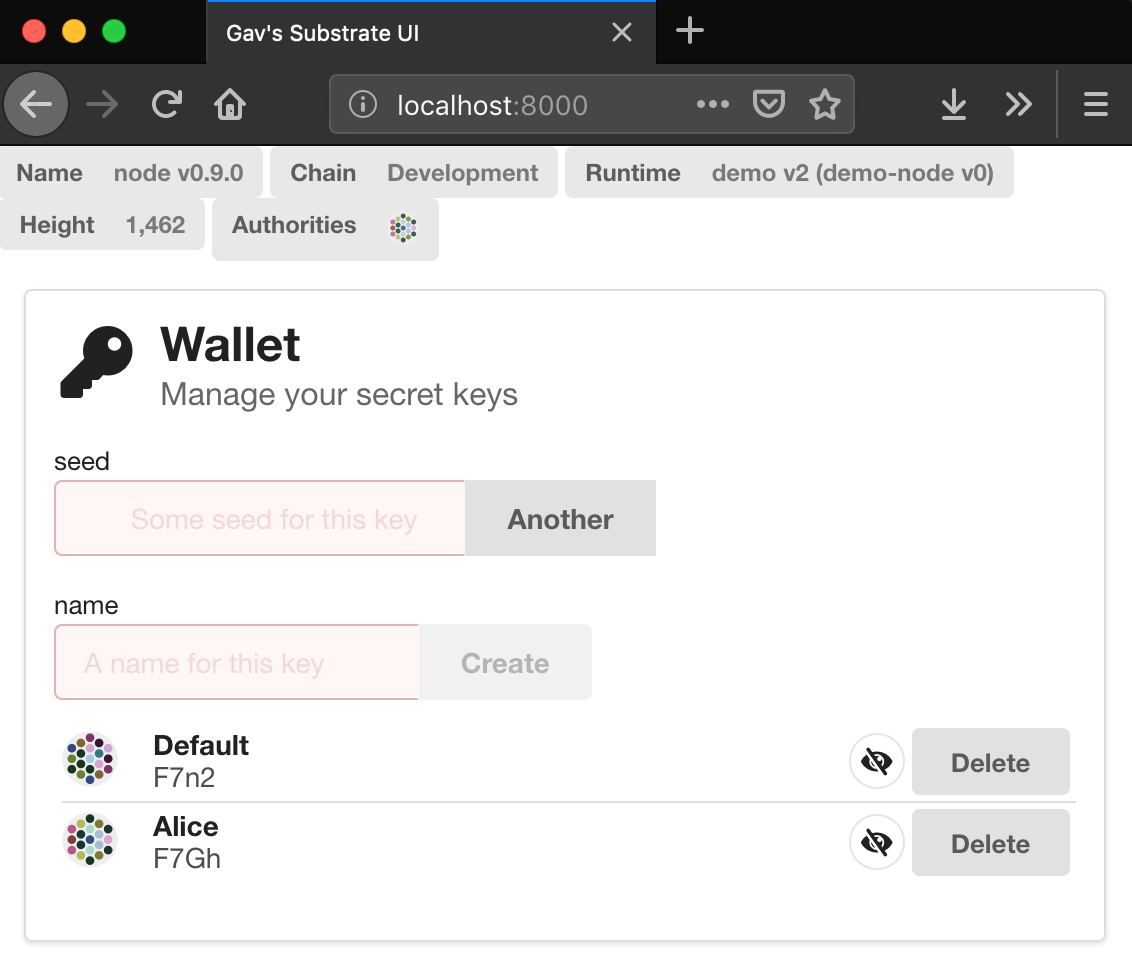Viewport: 1132px width, 958px height.
Task: Focus the seed input field
Action: click(x=260, y=518)
